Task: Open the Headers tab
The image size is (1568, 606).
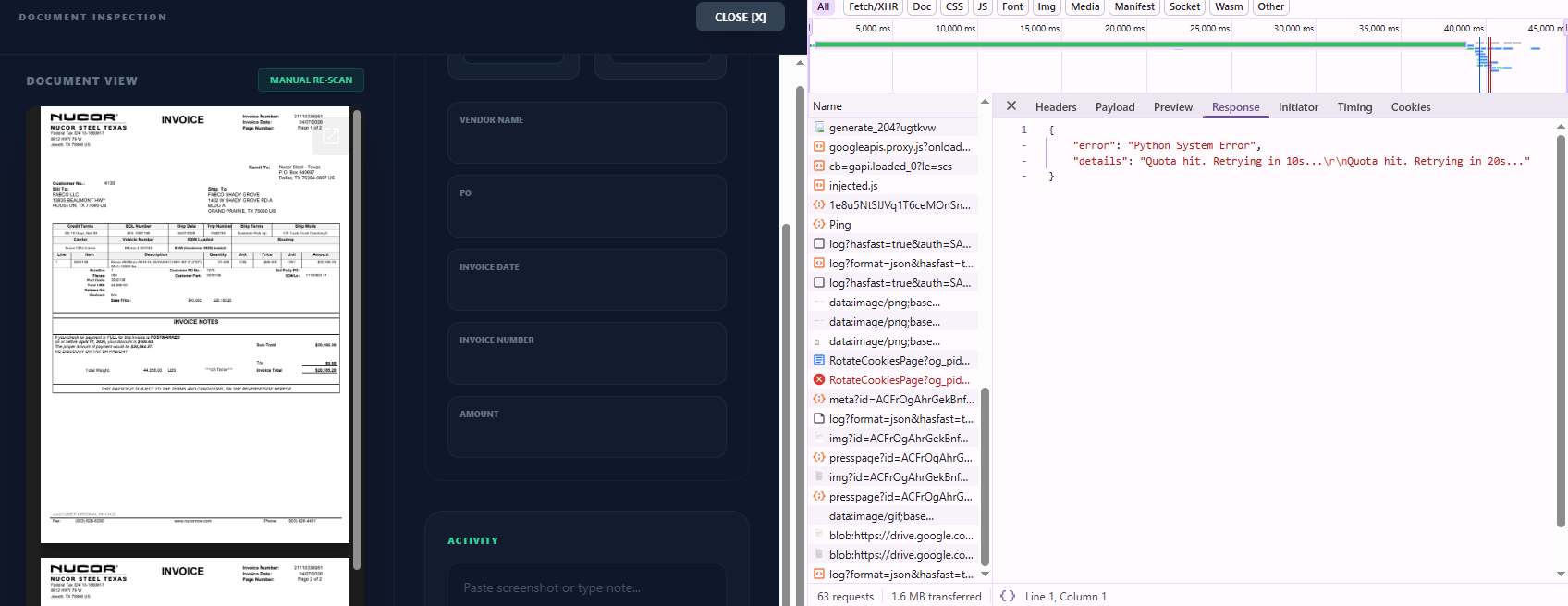Action: pos(1056,107)
